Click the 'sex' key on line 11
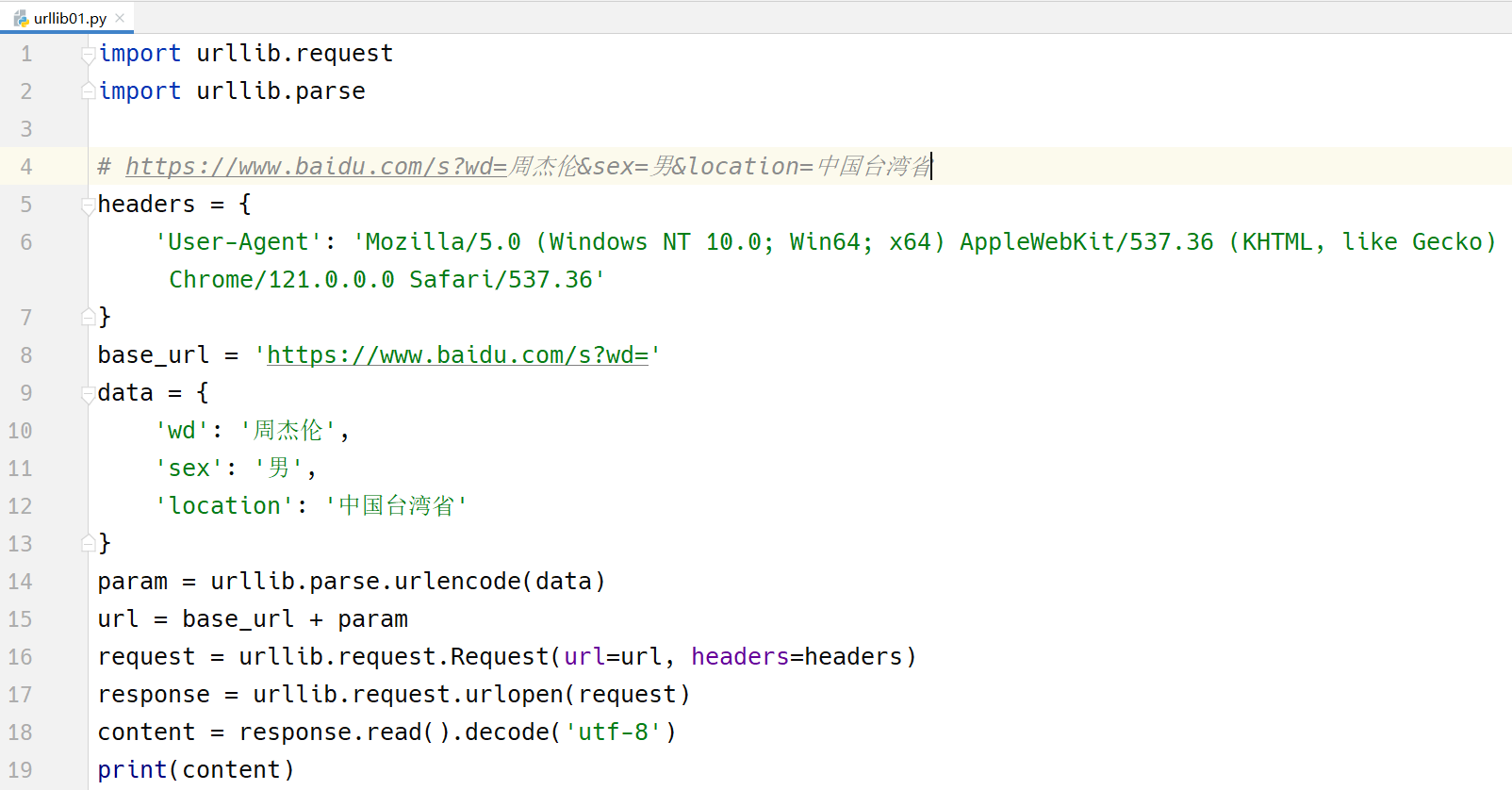 pyautogui.click(x=189, y=469)
